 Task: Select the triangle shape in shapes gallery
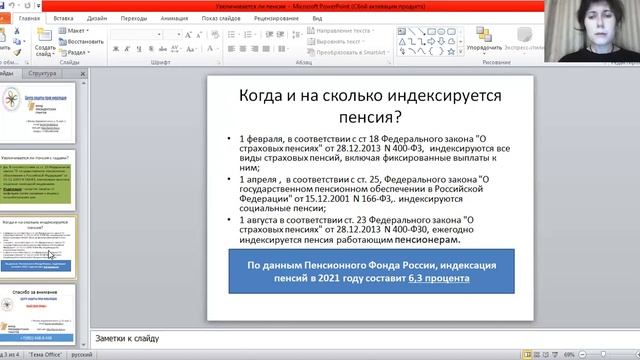point(402,42)
